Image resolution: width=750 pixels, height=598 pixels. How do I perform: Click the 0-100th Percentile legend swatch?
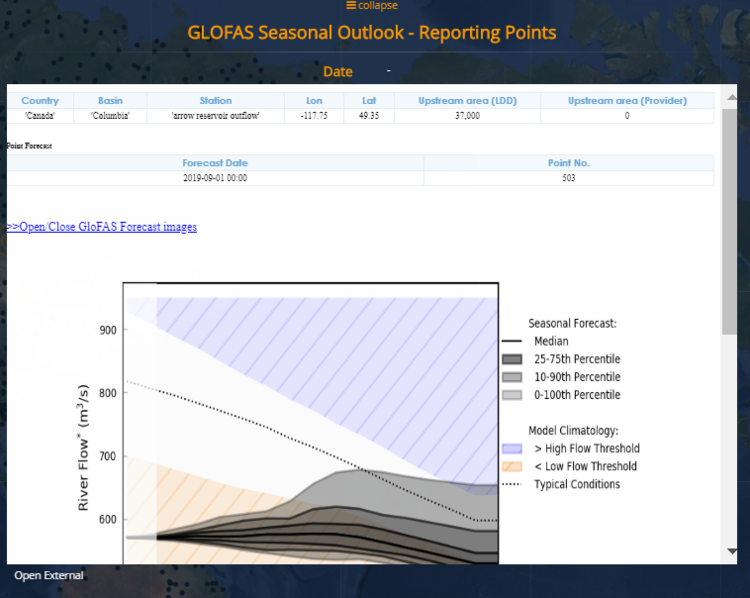(x=512, y=395)
